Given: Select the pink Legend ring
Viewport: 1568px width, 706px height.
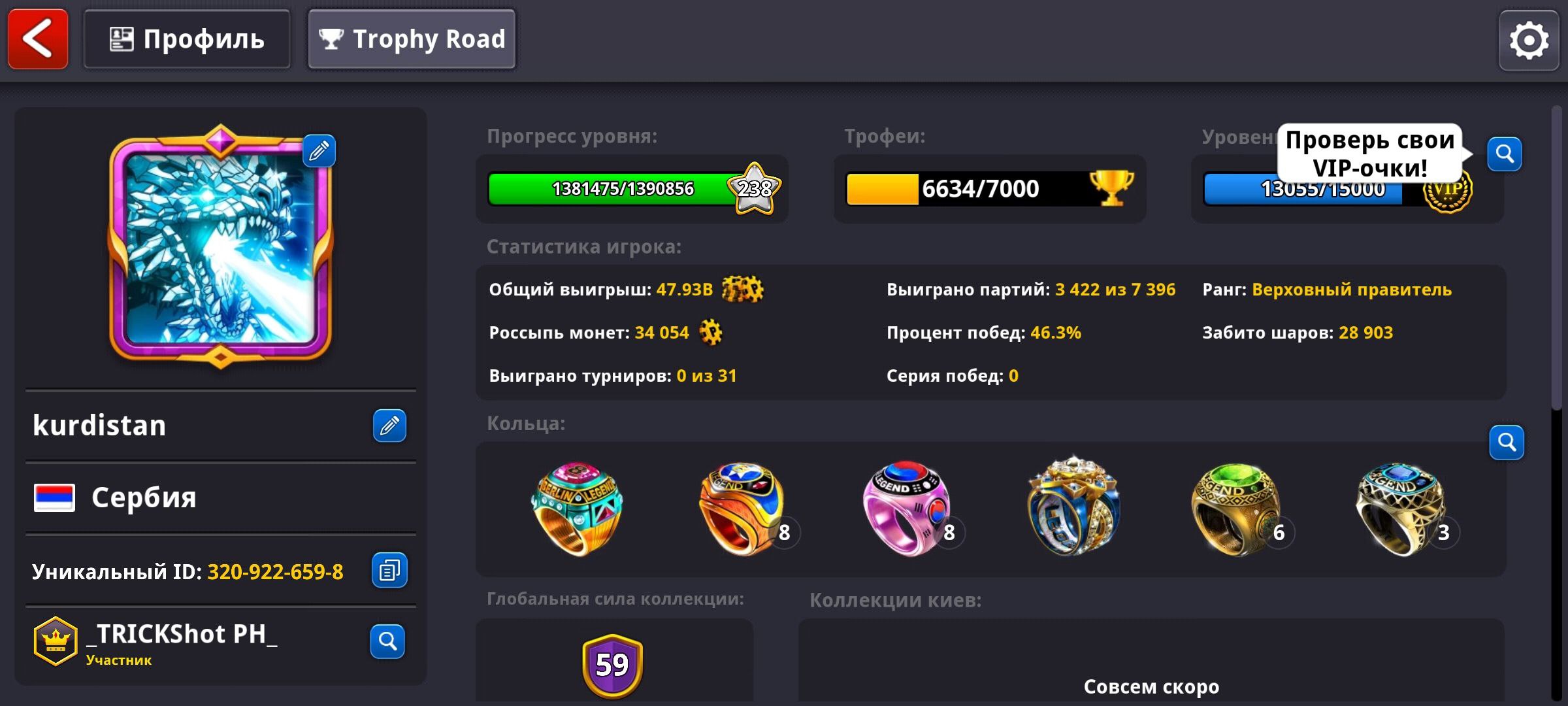Looking at the screenshot, I should (x=908, y=508).
